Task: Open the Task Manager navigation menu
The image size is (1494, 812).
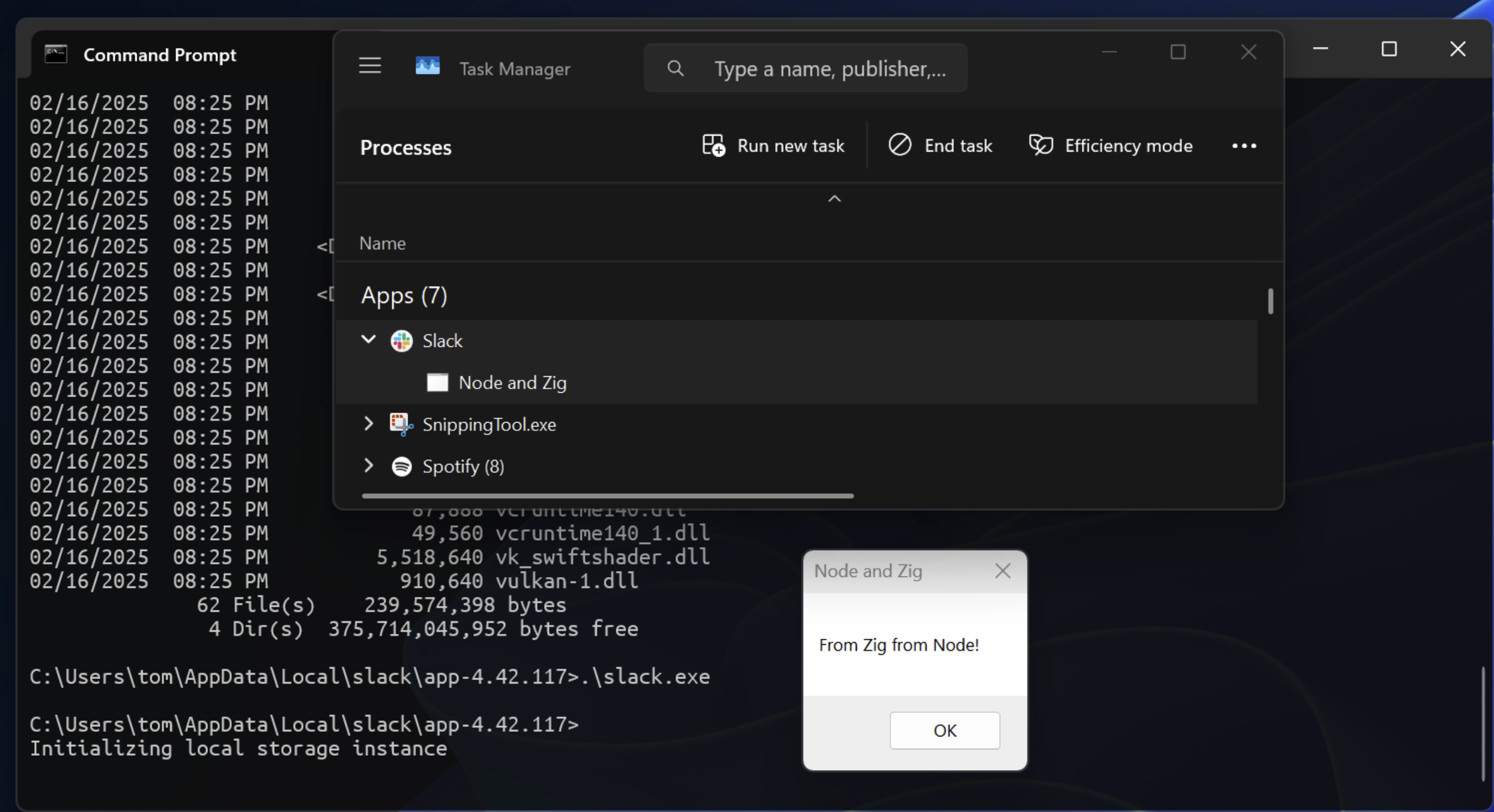Action: 369,66
